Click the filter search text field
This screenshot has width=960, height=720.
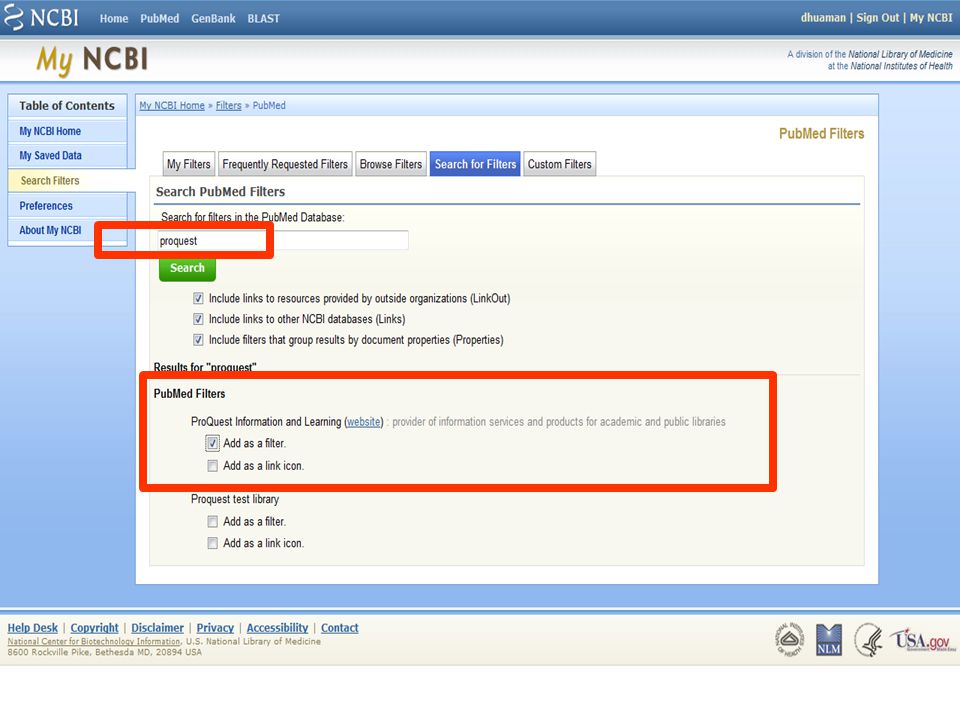[x=283, y=241]
